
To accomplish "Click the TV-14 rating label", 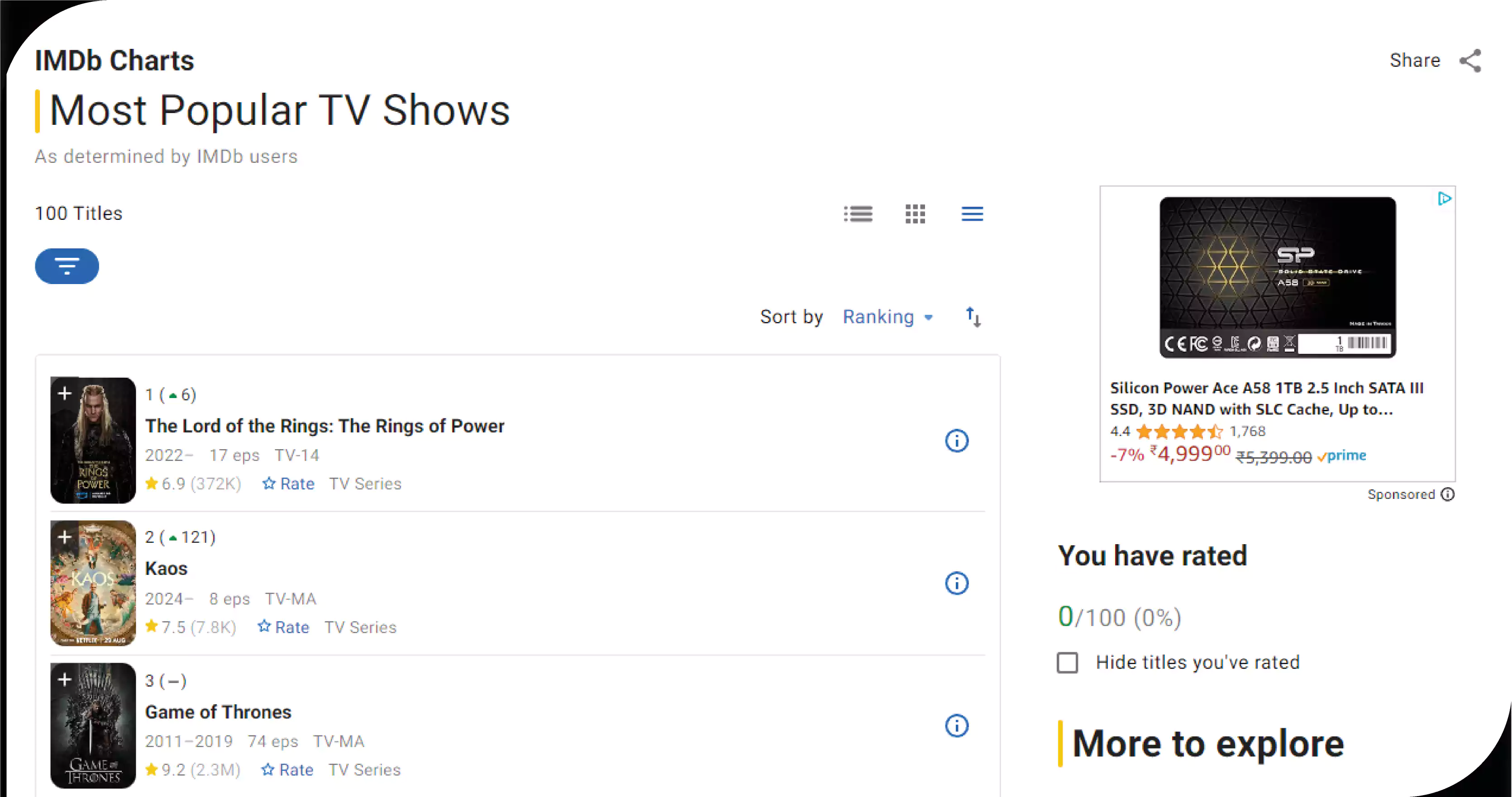I will (297, 455).
